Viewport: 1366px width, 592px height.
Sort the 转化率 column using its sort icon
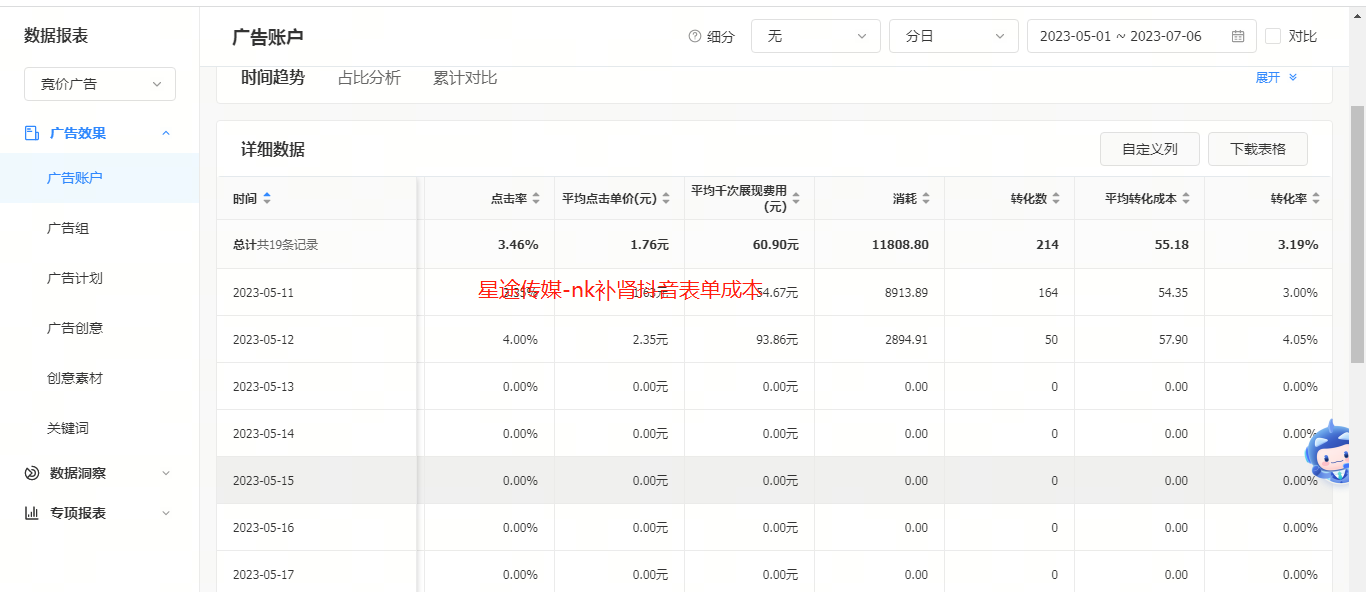tap(1318, 198)
